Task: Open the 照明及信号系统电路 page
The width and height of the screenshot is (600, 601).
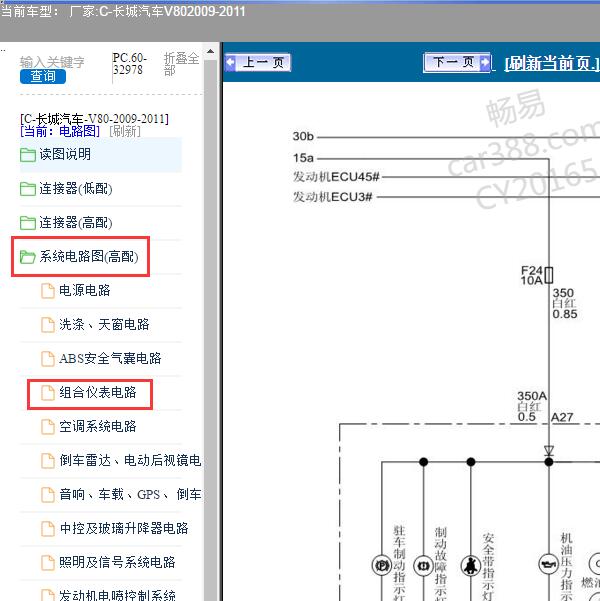Action: (117, 562)
